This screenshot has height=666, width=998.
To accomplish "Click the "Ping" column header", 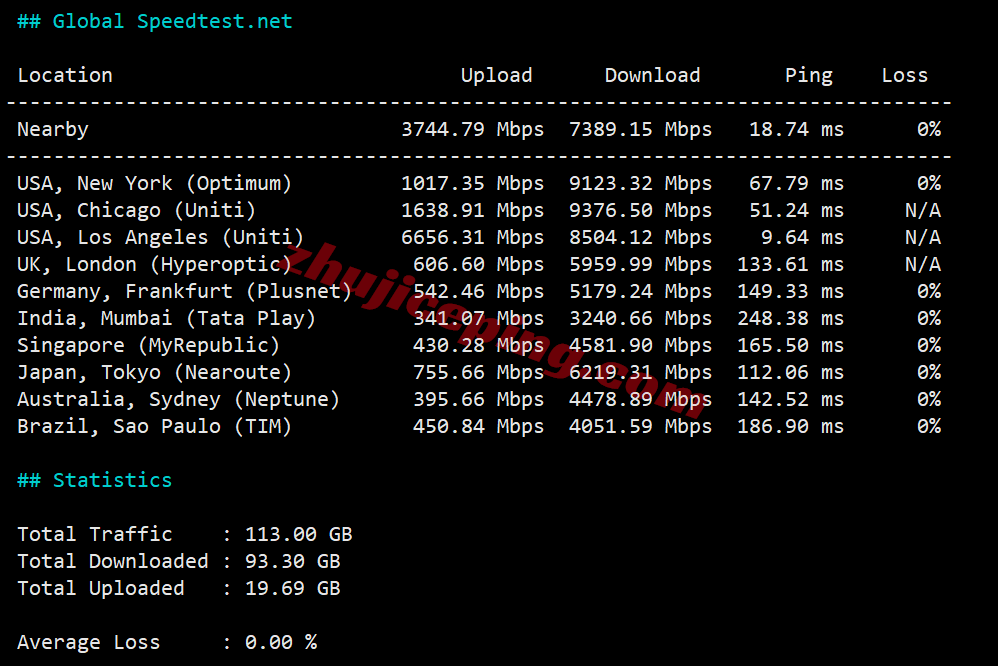I will pyautogui.click(x=808, y=75).
